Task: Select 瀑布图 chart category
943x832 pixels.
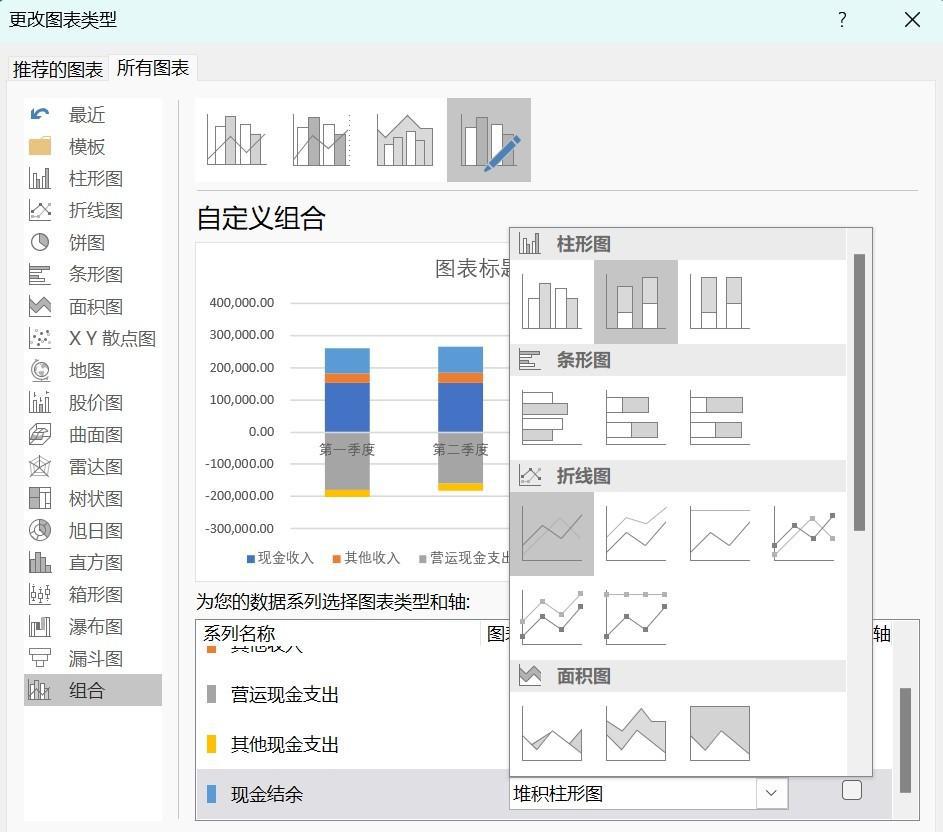Action: (93, 626)
